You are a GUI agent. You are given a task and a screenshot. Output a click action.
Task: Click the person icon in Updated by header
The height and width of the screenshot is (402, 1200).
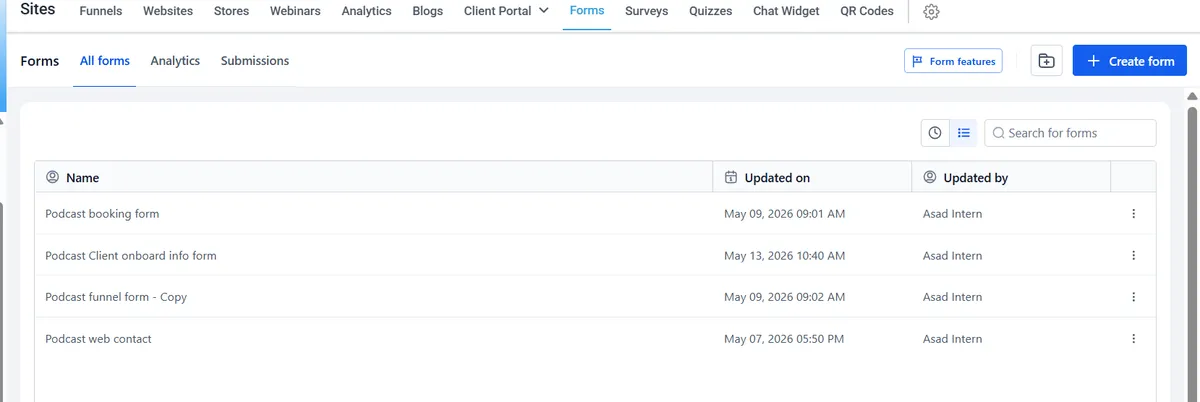(930, 177)
